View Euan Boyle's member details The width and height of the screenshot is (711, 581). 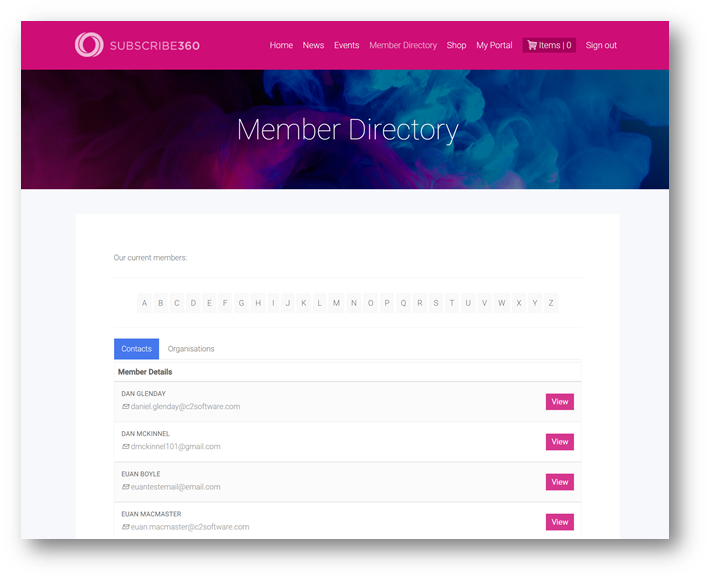[x=560, y=482]
